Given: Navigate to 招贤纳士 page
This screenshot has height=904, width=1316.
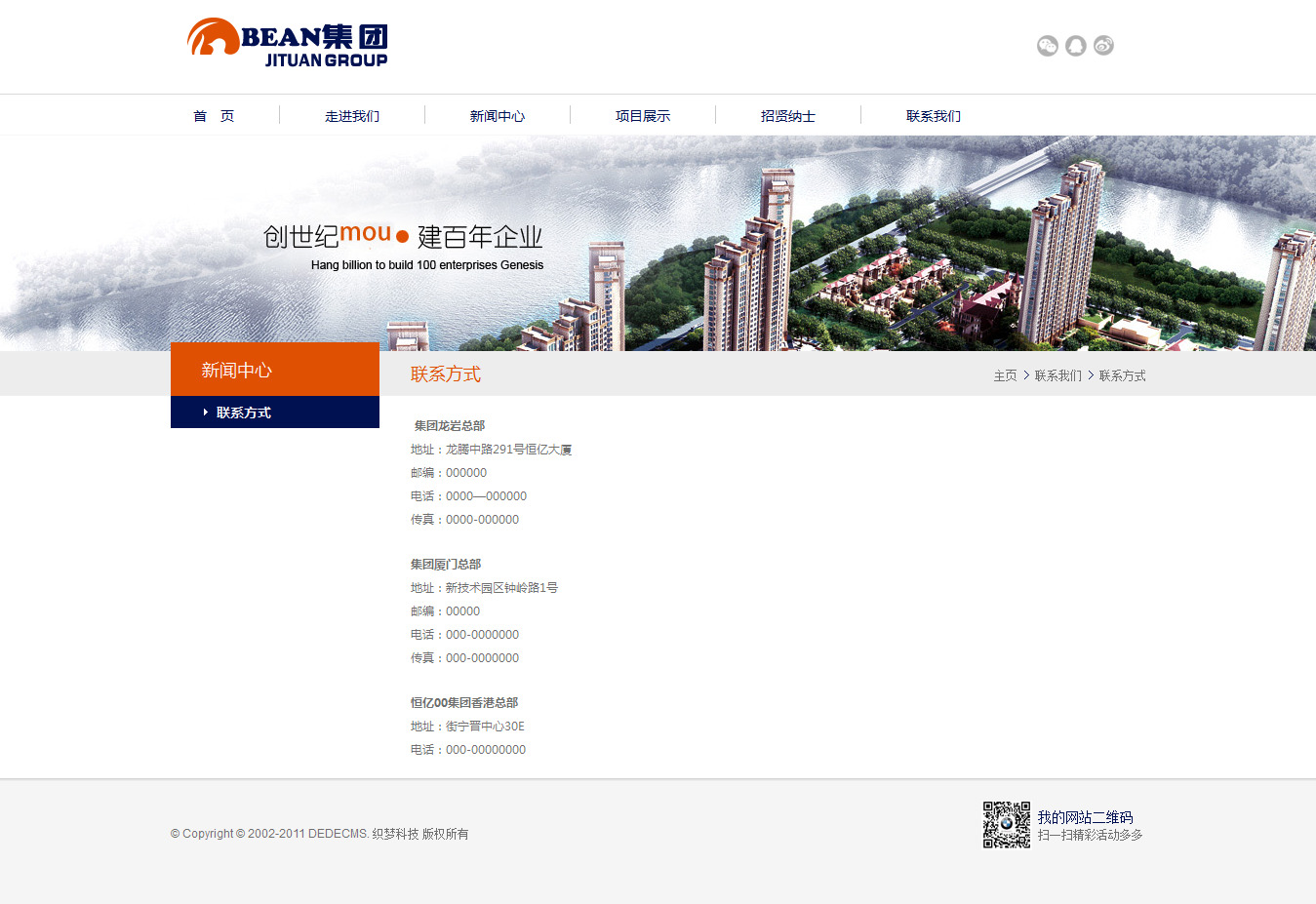Looking at the screenshot, I should pyautogui.click(x=788, y=116).
